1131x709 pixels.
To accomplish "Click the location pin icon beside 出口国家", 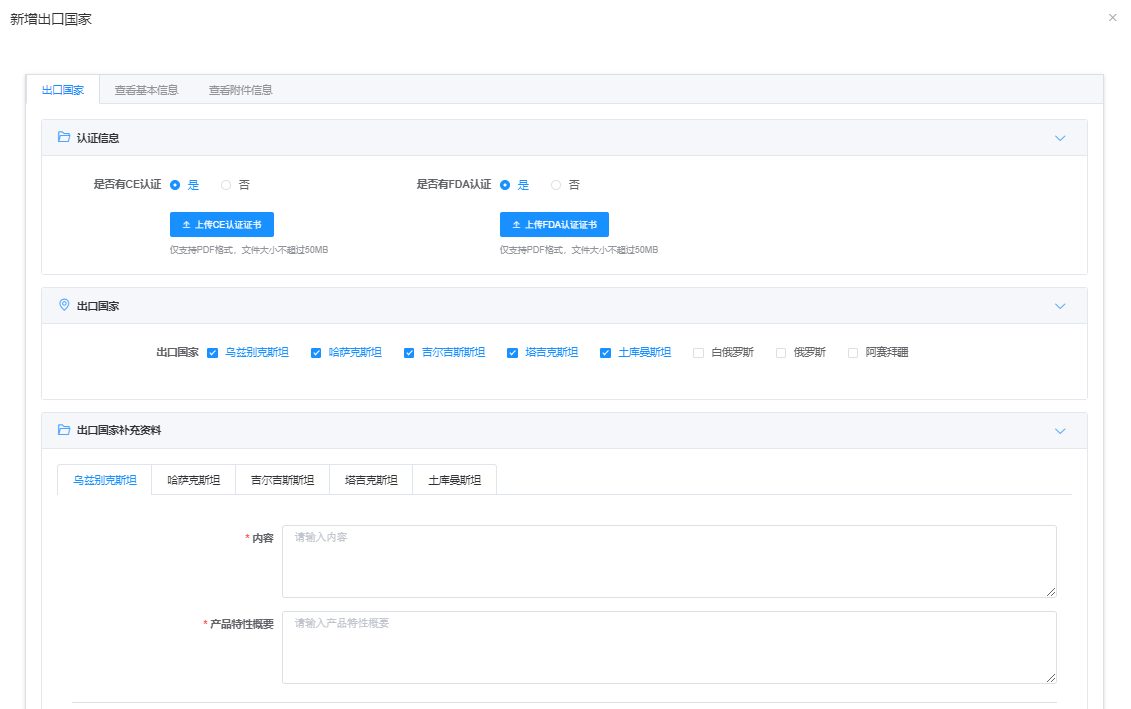I will coord(64,305).
